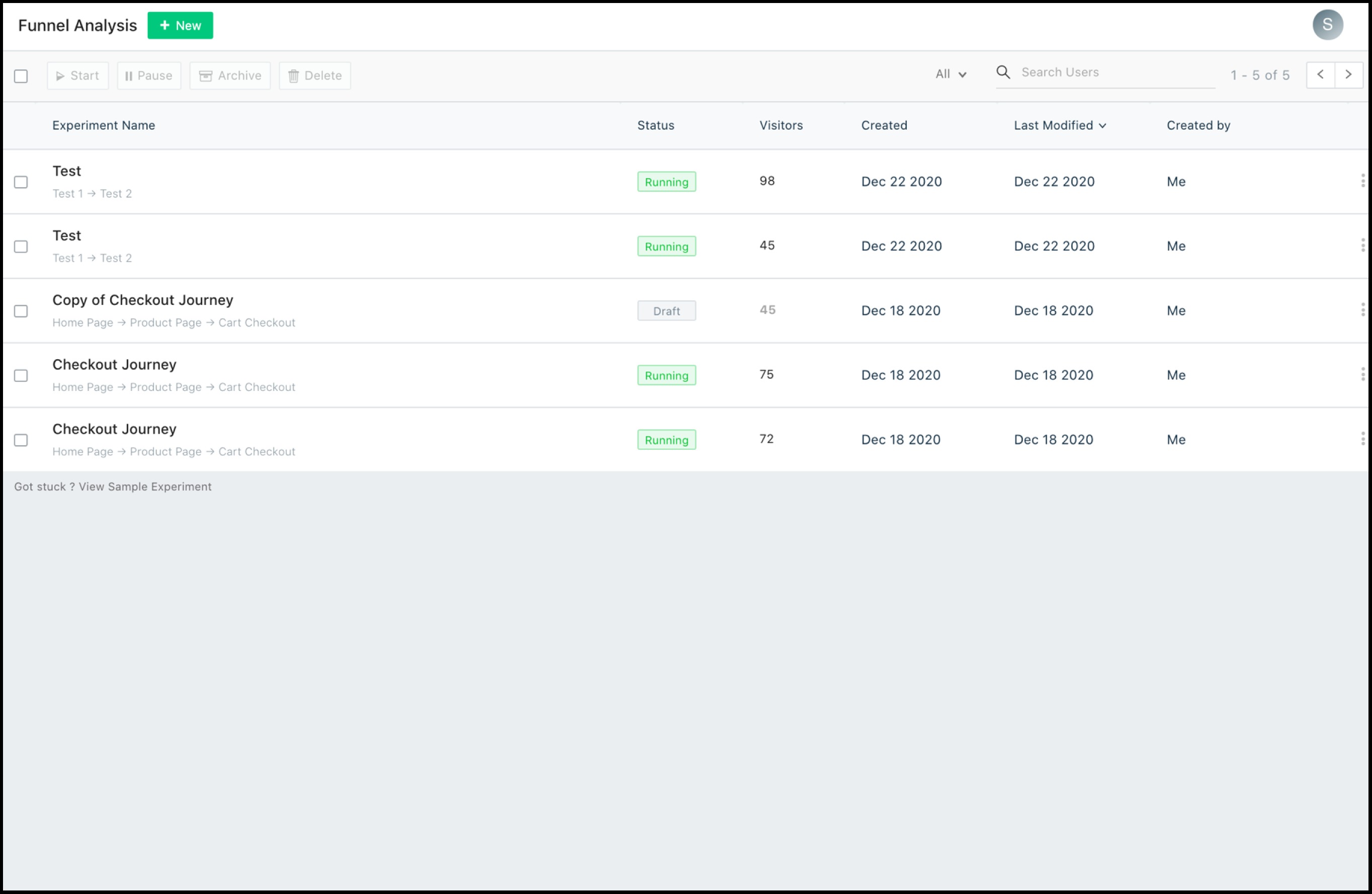Click Created date of Copy of Checkout Journey
This screenshot has height=894, width=1372.
pyautogui.click(x=901, y=311)
